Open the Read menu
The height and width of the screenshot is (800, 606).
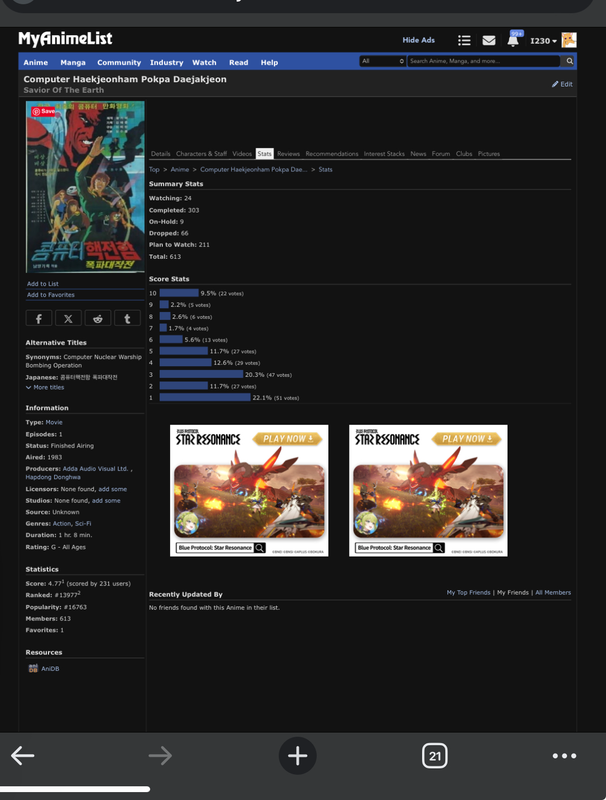tap(238, 62)
